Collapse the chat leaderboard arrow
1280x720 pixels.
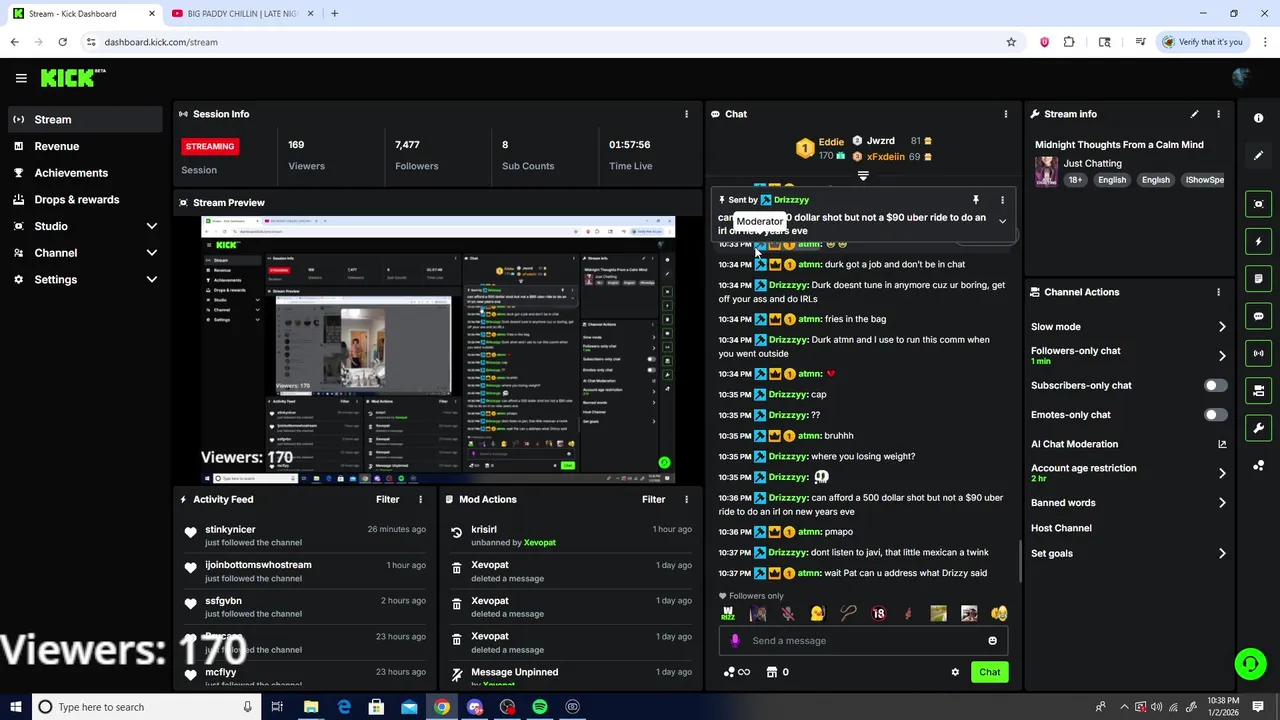863,176
